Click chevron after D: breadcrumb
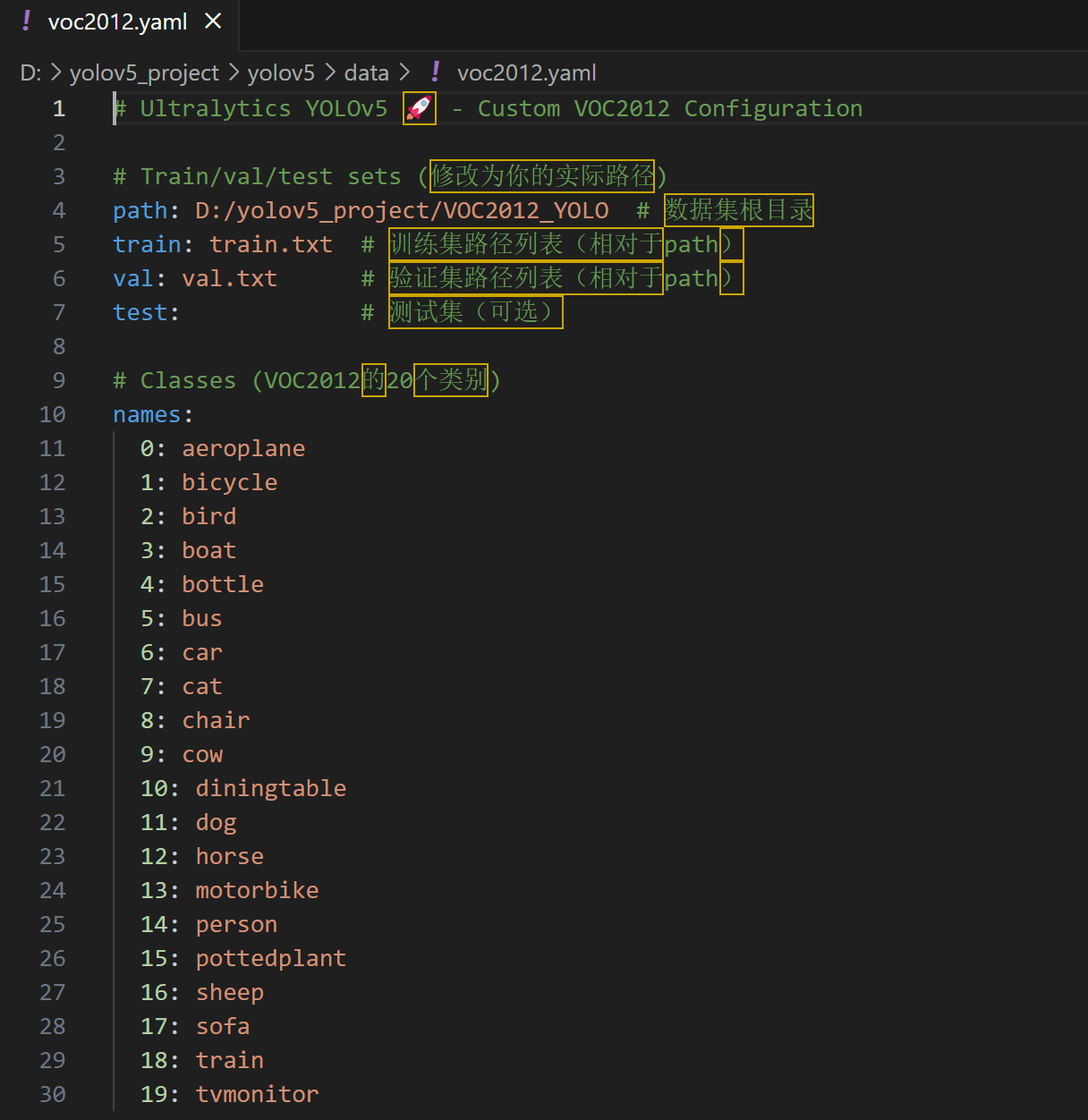1088x1120 pixels. (x=55, y=72)
